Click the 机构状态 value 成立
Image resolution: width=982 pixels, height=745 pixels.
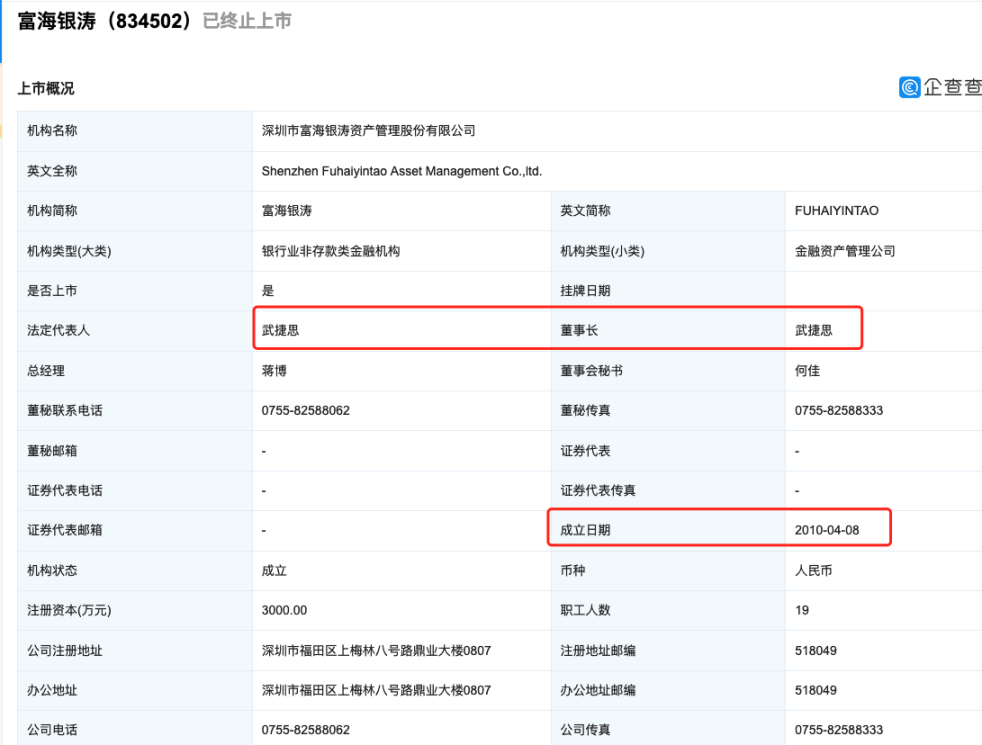coord(274,570)
